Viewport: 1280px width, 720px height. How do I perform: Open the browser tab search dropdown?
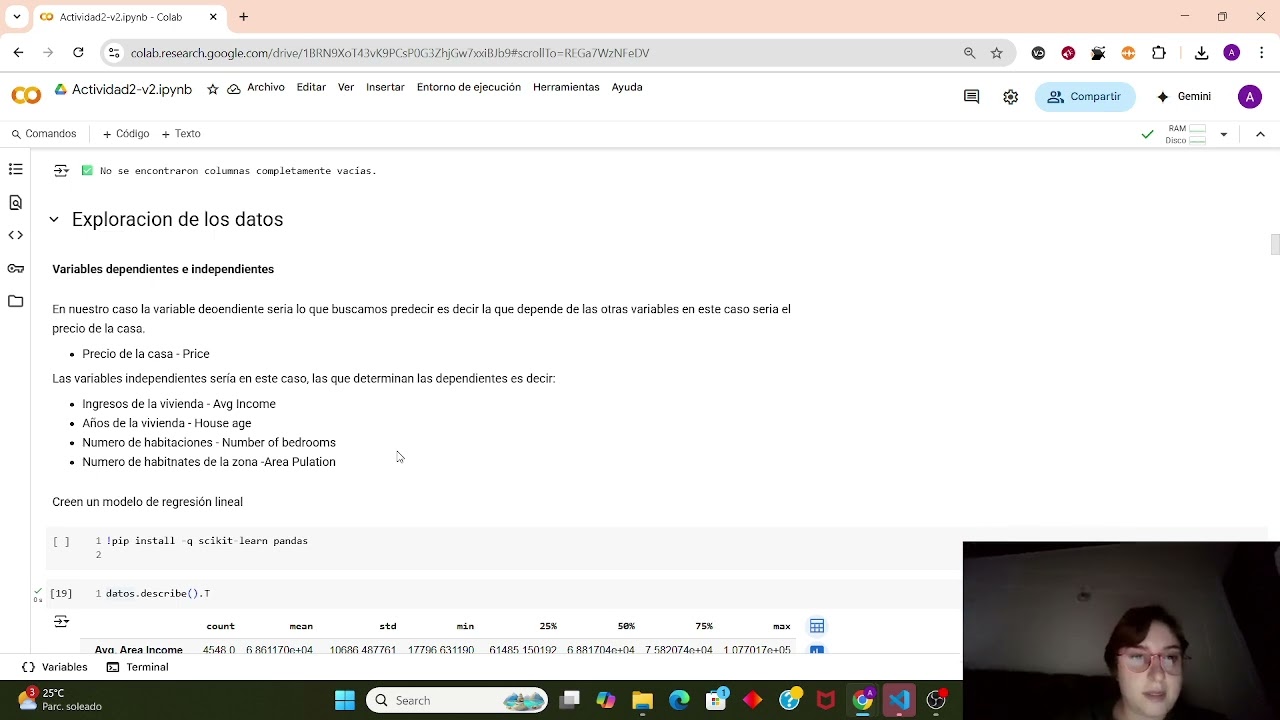tap(16, 17)
